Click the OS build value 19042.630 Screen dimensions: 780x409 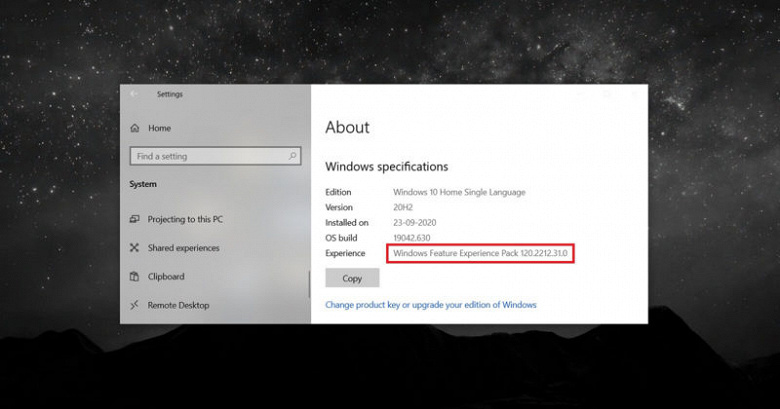pos(412,238)
